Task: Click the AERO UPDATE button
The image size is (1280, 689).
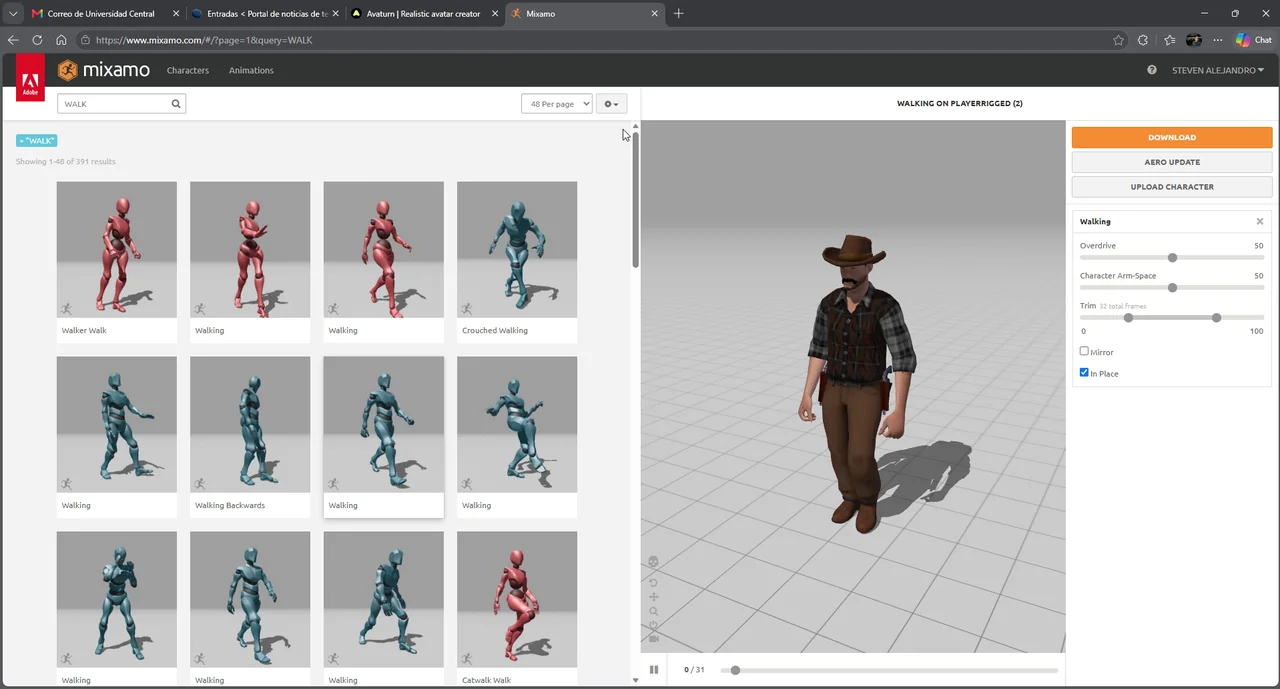Action: pos(1172,162)
